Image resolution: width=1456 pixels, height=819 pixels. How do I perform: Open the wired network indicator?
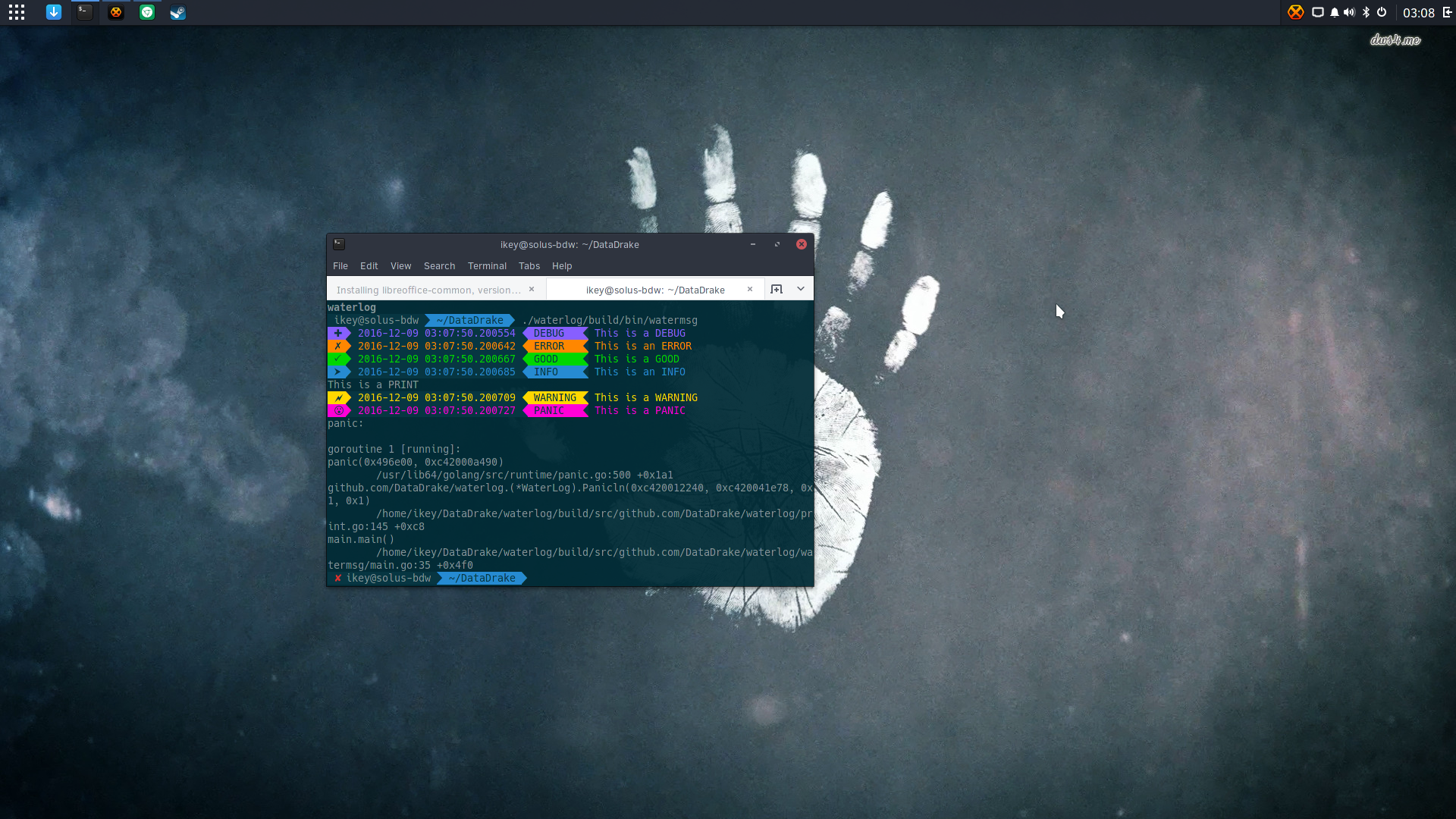pyautogui.click(x=1318, y=12)
